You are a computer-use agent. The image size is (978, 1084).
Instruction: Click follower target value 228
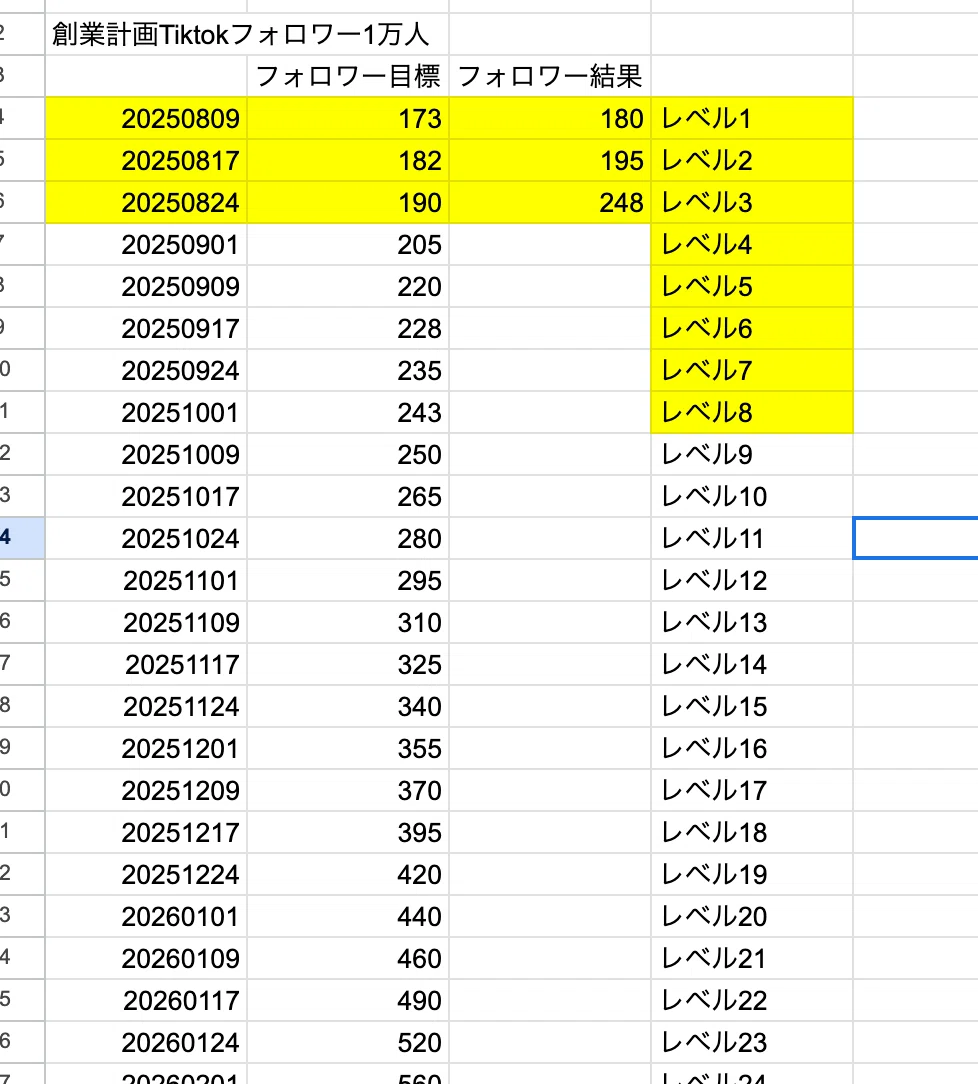(x=348, y=328)
